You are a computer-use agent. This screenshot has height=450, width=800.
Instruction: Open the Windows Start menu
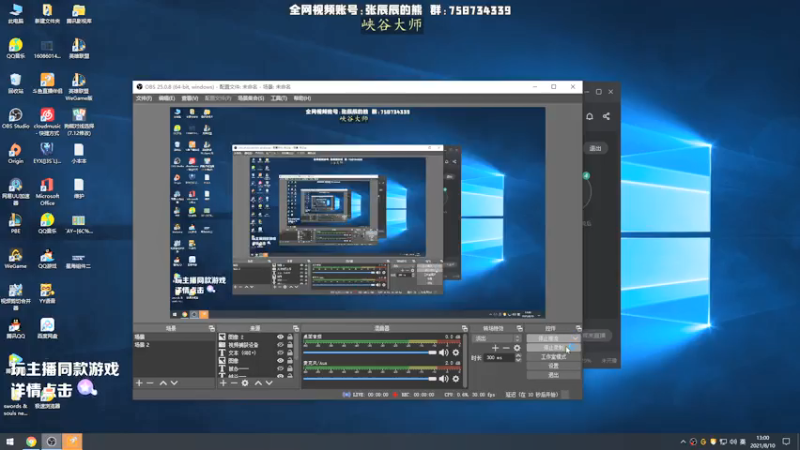[x=10, y=441]
